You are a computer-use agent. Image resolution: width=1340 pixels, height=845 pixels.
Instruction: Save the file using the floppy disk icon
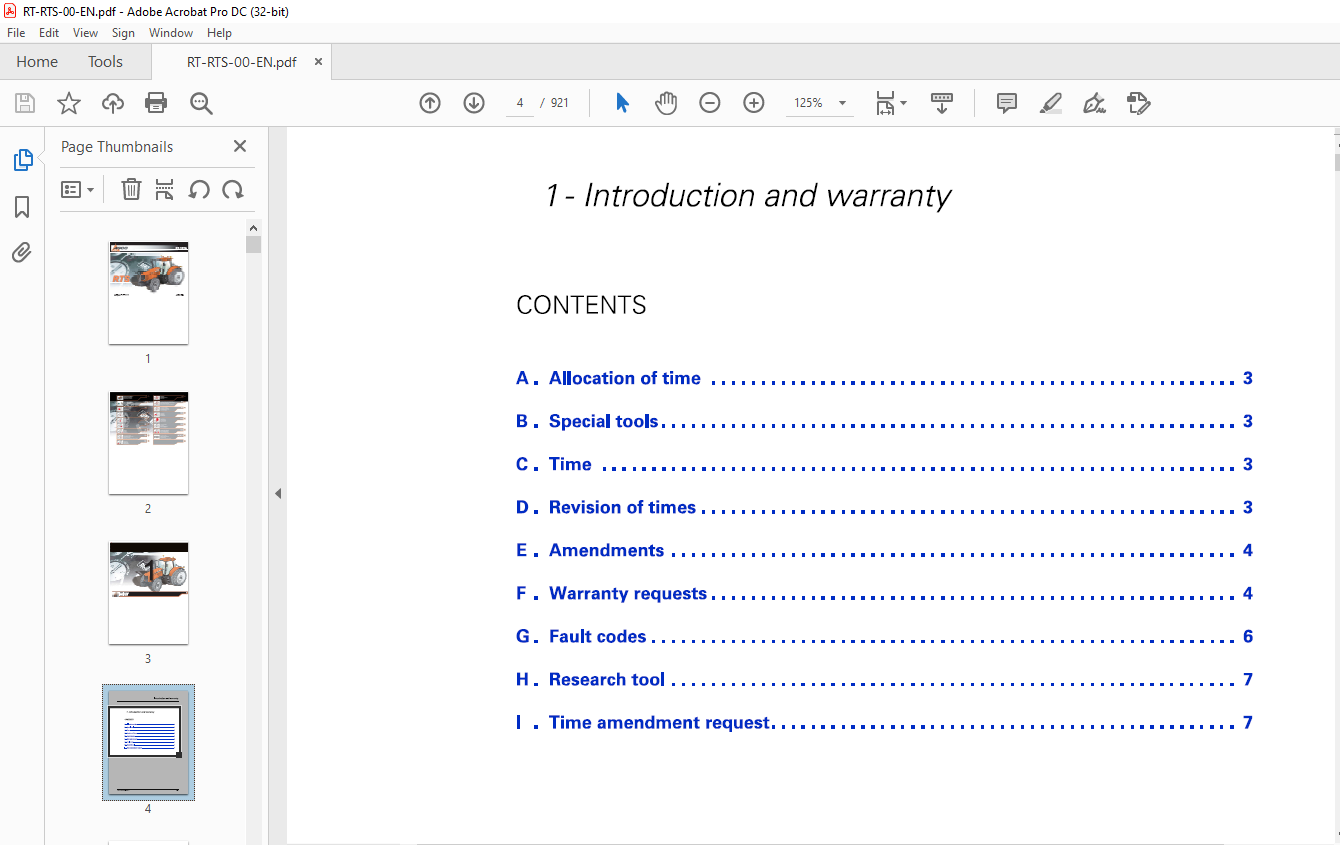pos(25,103)
